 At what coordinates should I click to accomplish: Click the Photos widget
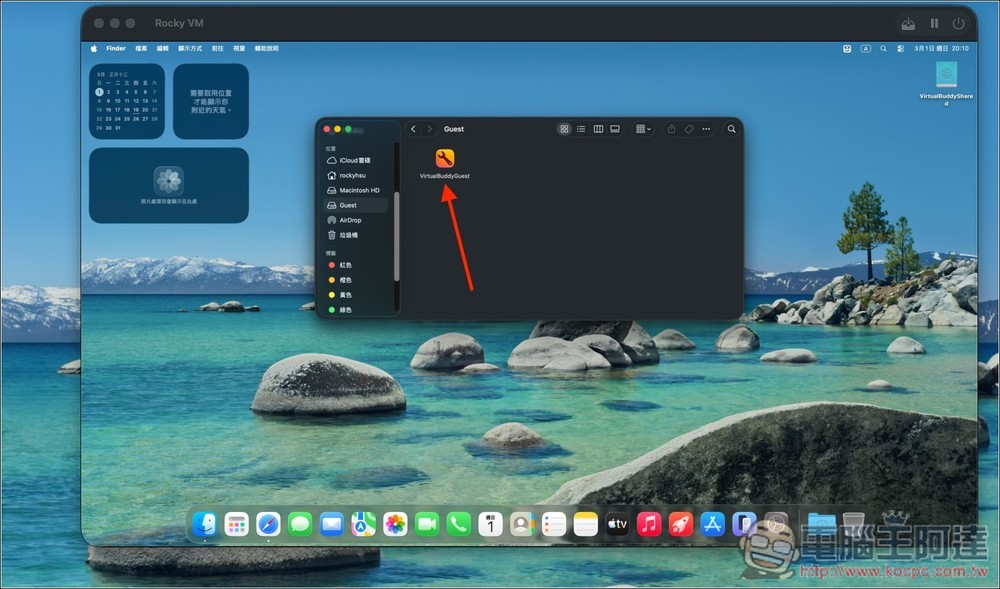tap(169, 185)
